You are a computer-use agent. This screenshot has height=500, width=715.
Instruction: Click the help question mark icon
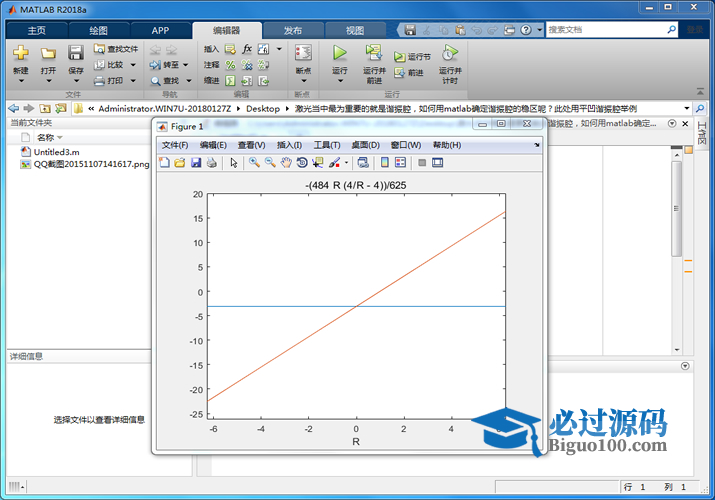point(526,30)
